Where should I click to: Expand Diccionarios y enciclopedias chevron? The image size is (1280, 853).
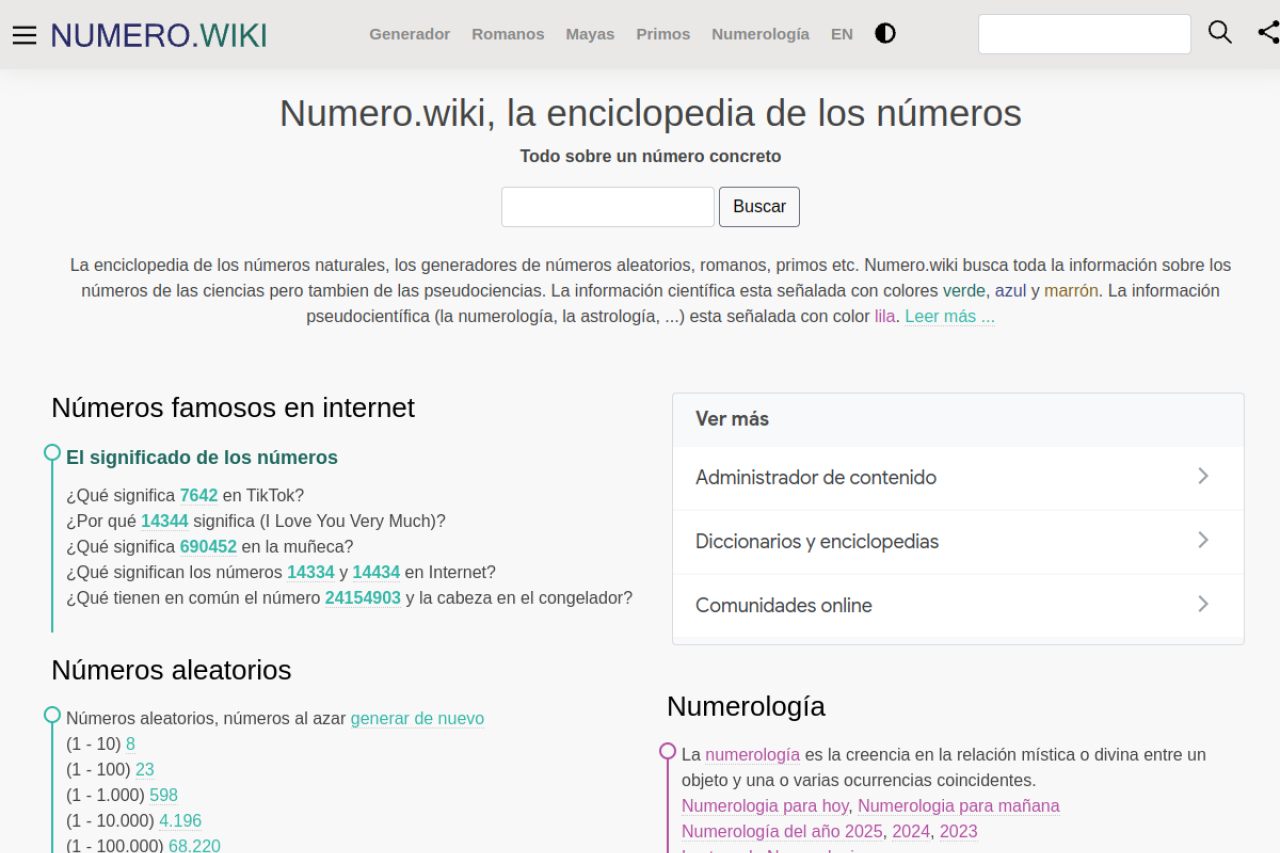tap(1203, 540)
